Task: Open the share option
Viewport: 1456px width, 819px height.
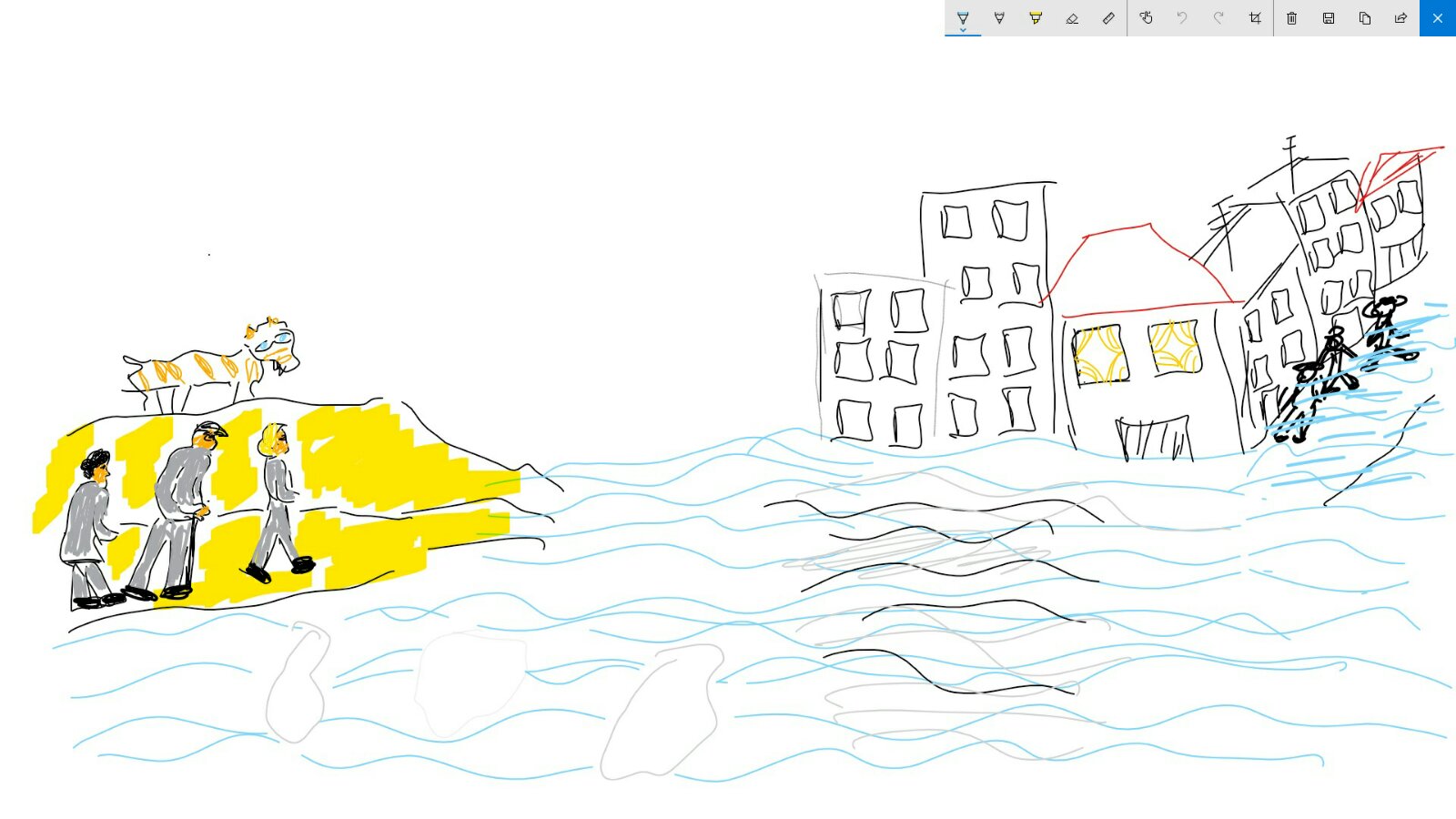Action: pos(1401,18)
